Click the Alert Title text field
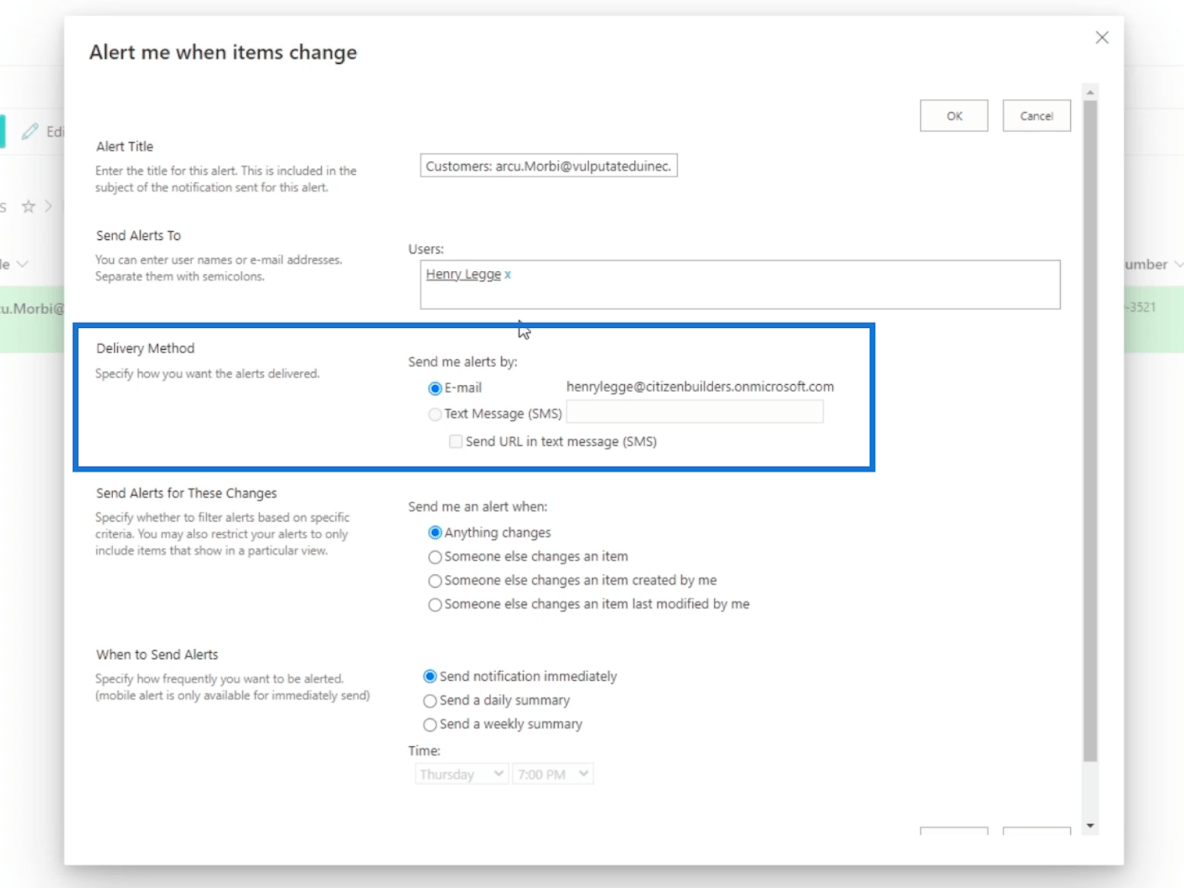The height and width of the screenshot is (888, 1184). (548, 166)
